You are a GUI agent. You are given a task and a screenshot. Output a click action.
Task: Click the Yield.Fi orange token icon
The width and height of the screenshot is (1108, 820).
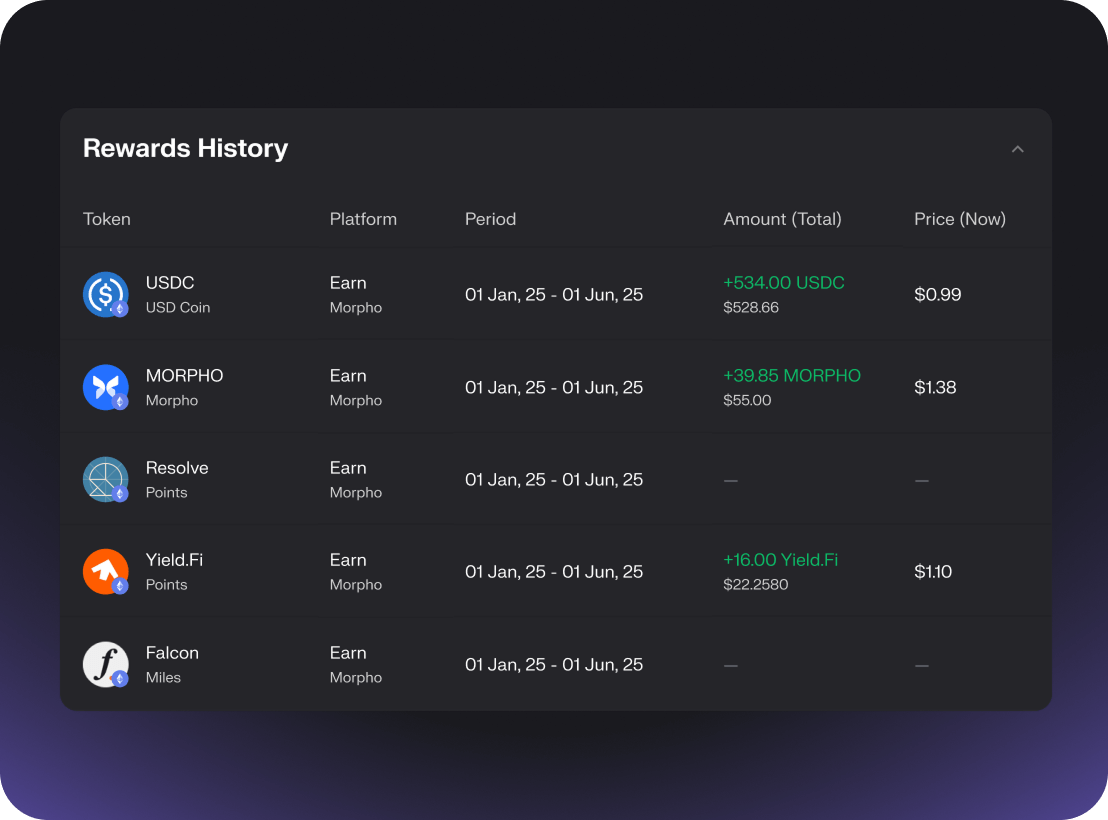[x=105, y=571]
